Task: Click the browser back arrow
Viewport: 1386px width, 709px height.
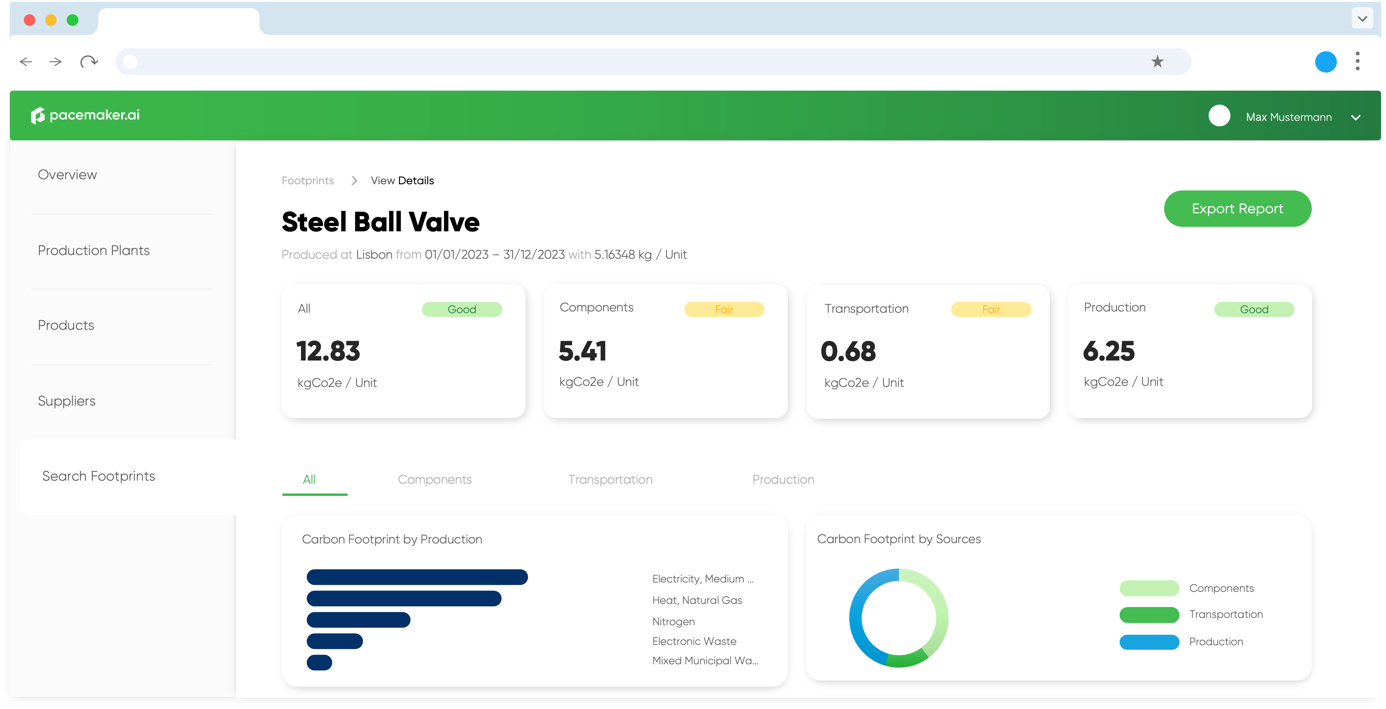Action: tap(26, 62)
